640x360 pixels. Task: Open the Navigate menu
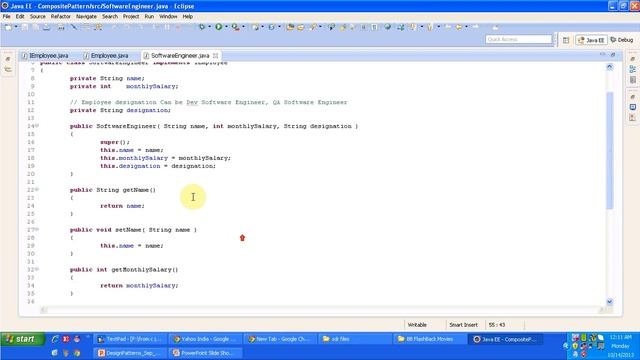[86, 16]
